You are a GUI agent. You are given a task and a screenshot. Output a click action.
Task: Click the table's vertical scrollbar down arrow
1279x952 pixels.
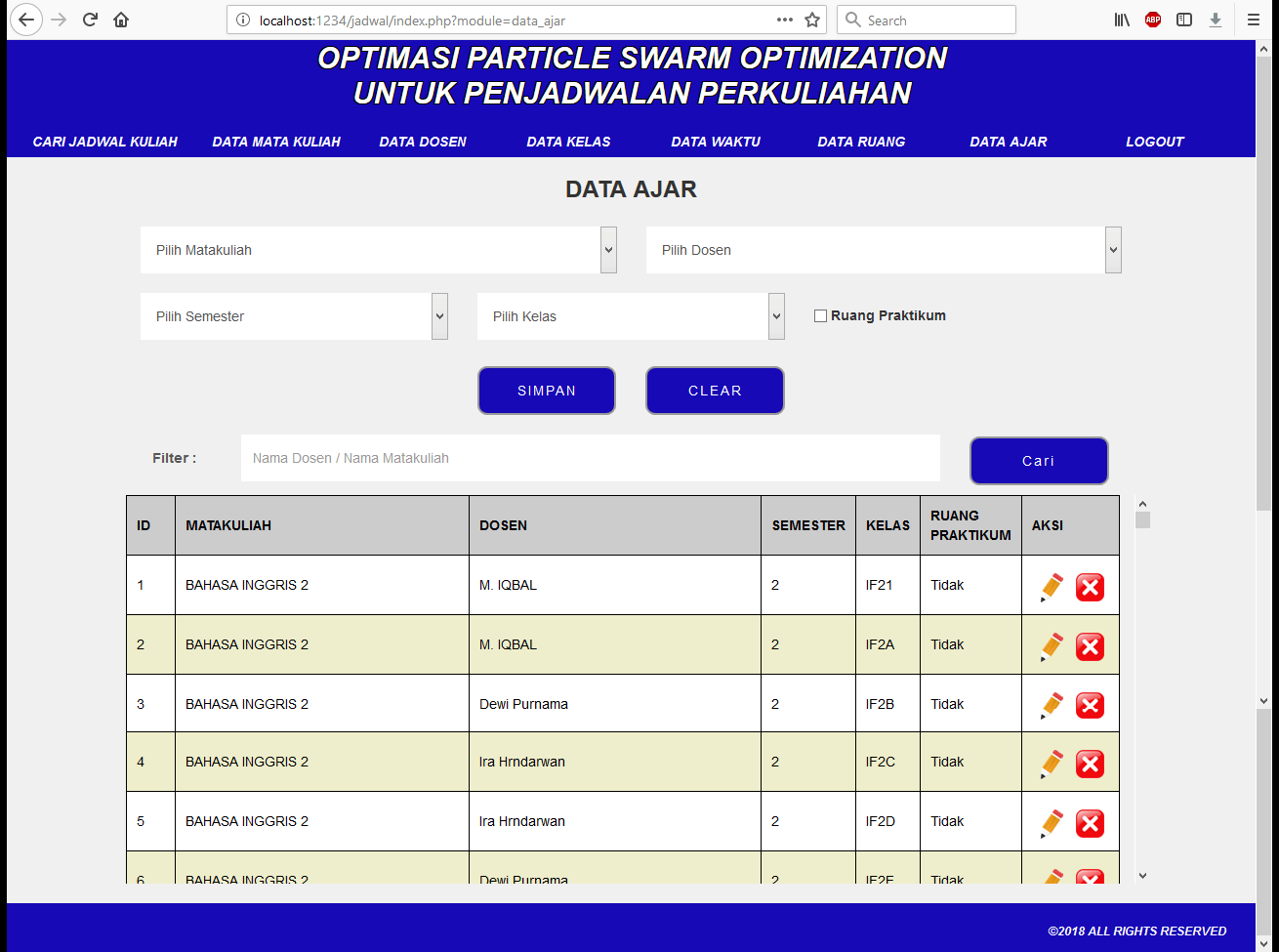(x=1143, y=876)
